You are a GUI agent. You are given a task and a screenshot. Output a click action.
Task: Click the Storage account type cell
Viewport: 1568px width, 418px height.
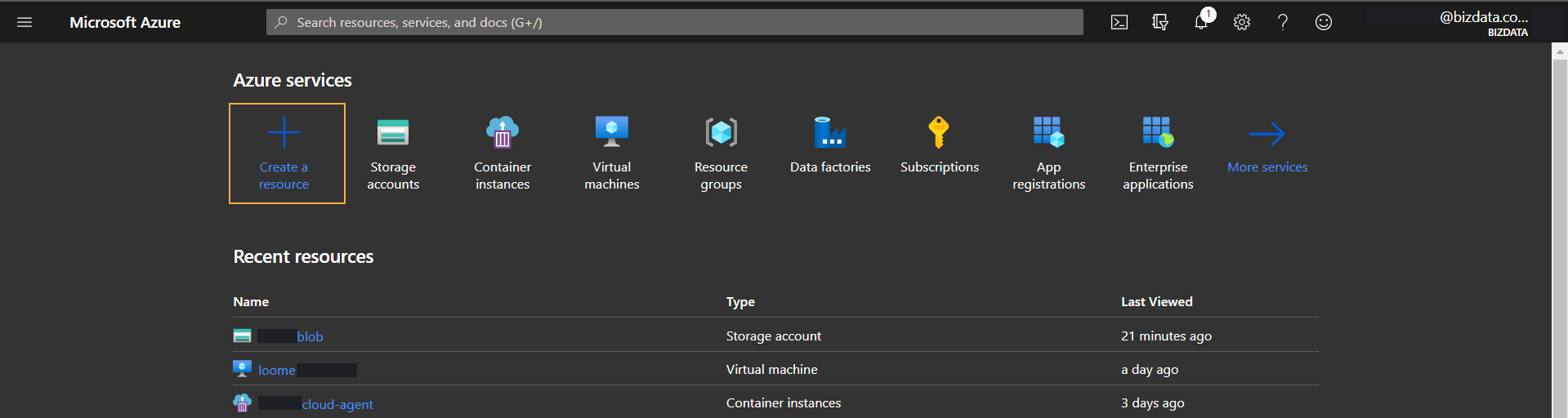coord(774,336)
